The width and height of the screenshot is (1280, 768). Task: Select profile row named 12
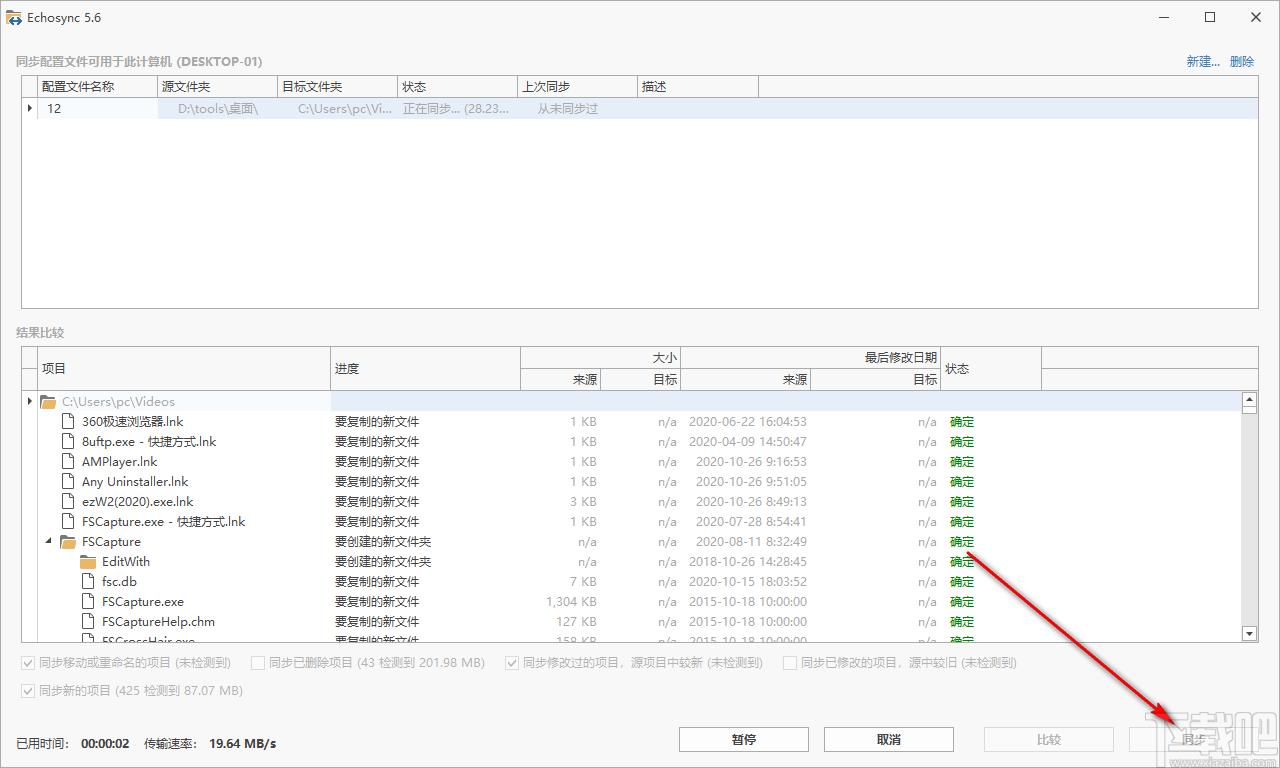click(x=640, y=108)
